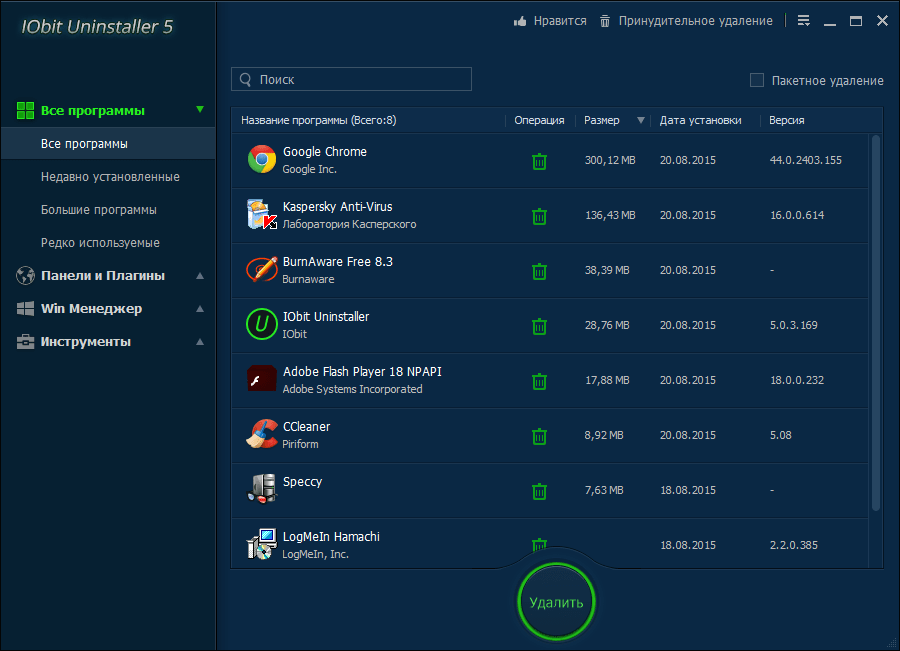Select the Adobe Systems Incorporated text
900x651 pixels.
[352, 389]
